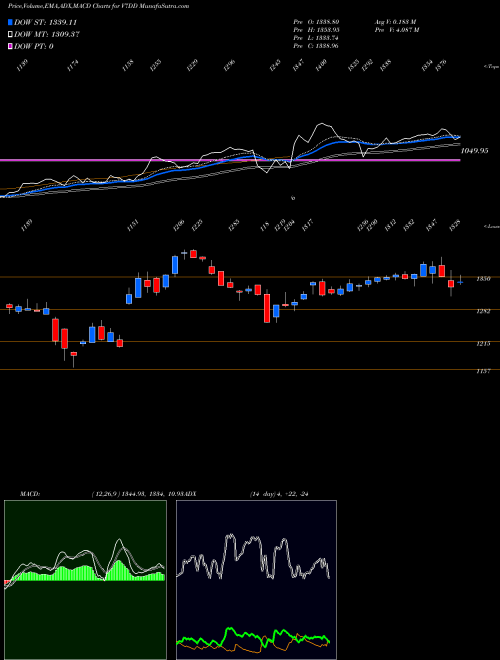Click the '<Lows' row label

pos(491,226)
